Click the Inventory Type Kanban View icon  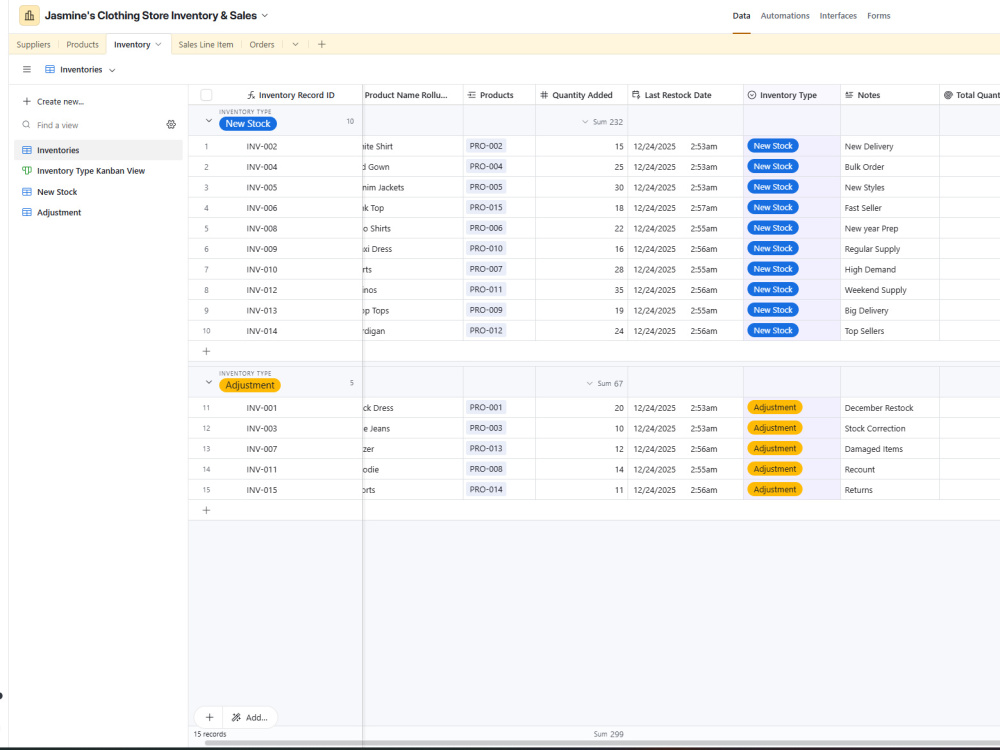[x=27, y=171]
